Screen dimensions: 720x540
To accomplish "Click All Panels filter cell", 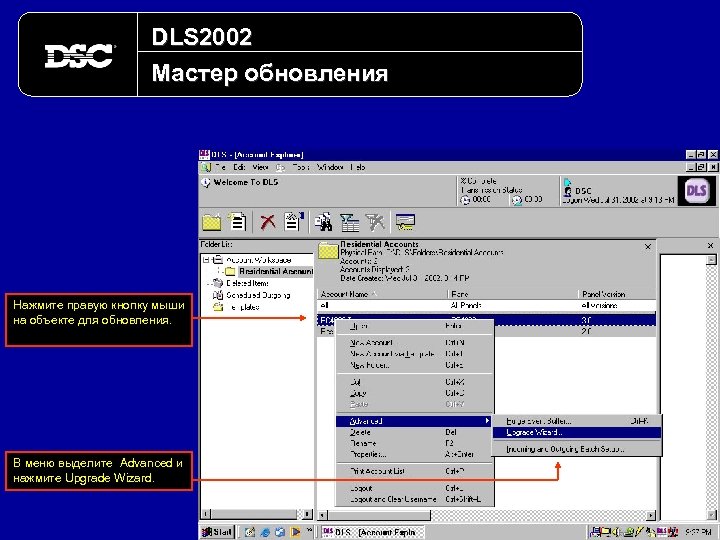I will pyautogui.click(x=512, y=305).
